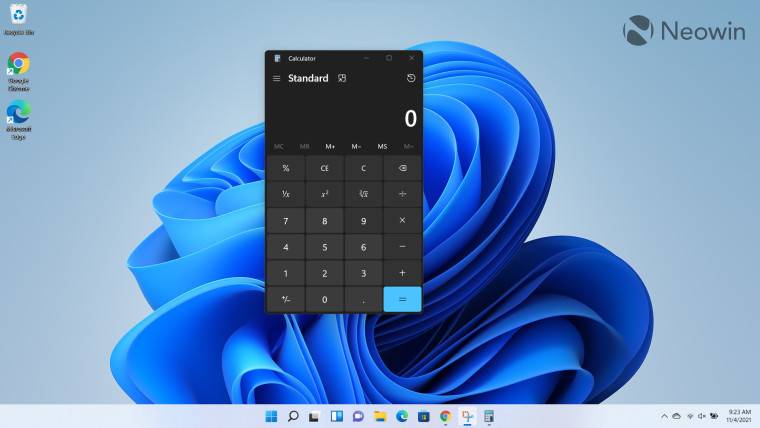This screenshot has height=428, width=760.
Task: Click the M+ memory add button
Action: pos(330,146)
